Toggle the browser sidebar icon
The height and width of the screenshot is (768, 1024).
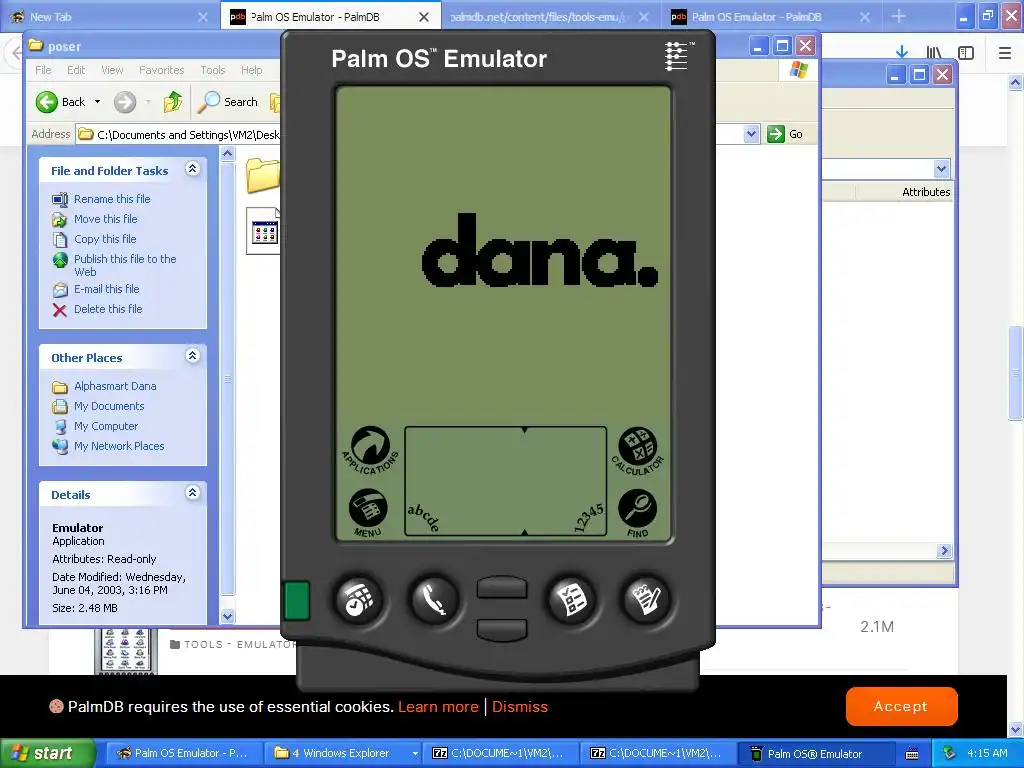pyautogui.click(x=966, y=52)
